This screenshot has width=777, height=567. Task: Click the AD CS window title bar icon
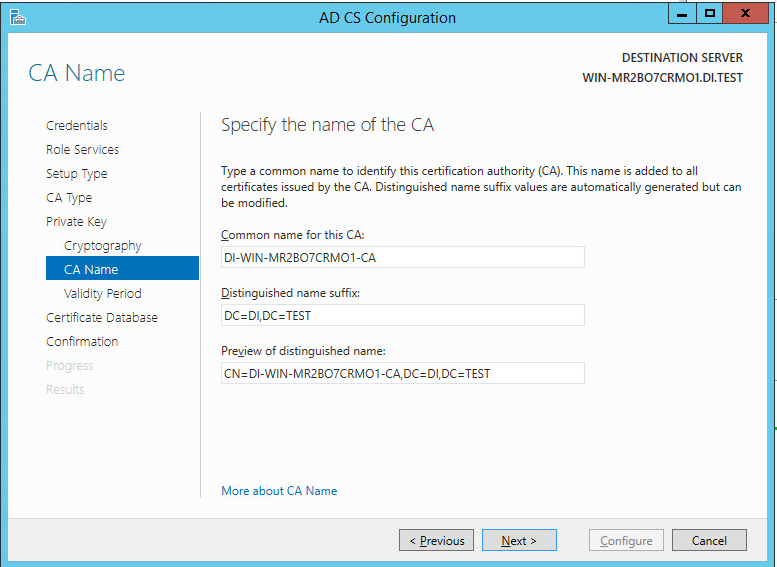pyautogui.click(x=18, y=17)
